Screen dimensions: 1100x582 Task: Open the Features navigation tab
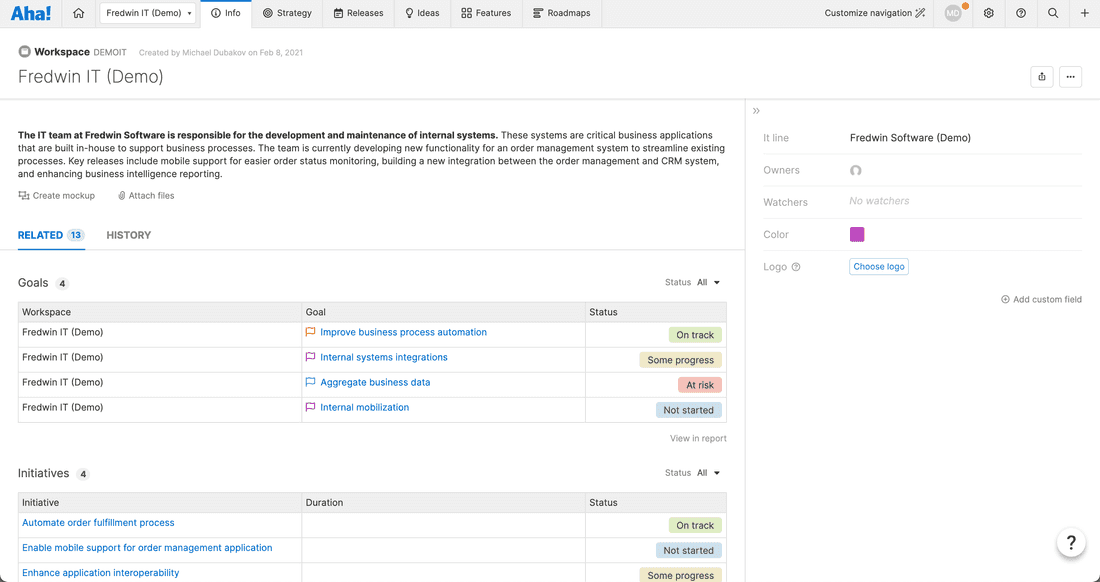click(x=486, y=14)
